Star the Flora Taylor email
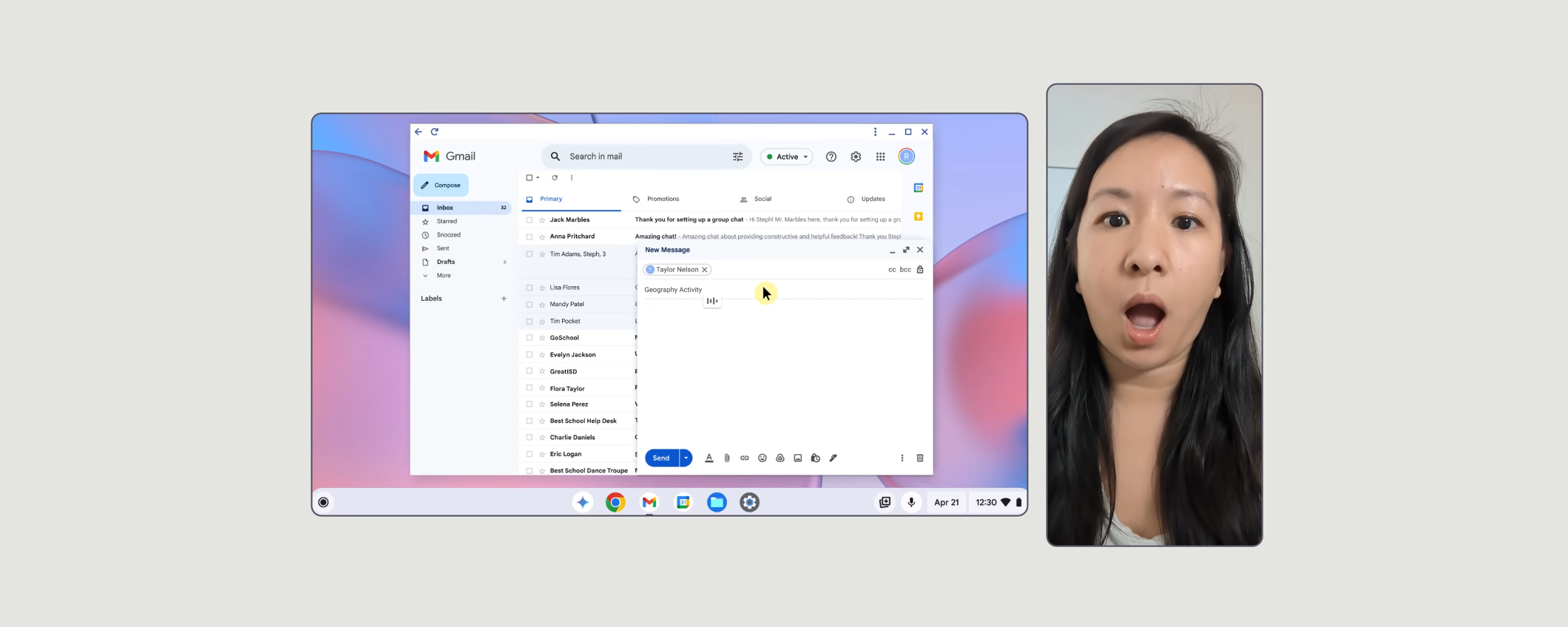The height and width of the screenshot is (627, 1568). pyautogui.click(x=542, y=389)
